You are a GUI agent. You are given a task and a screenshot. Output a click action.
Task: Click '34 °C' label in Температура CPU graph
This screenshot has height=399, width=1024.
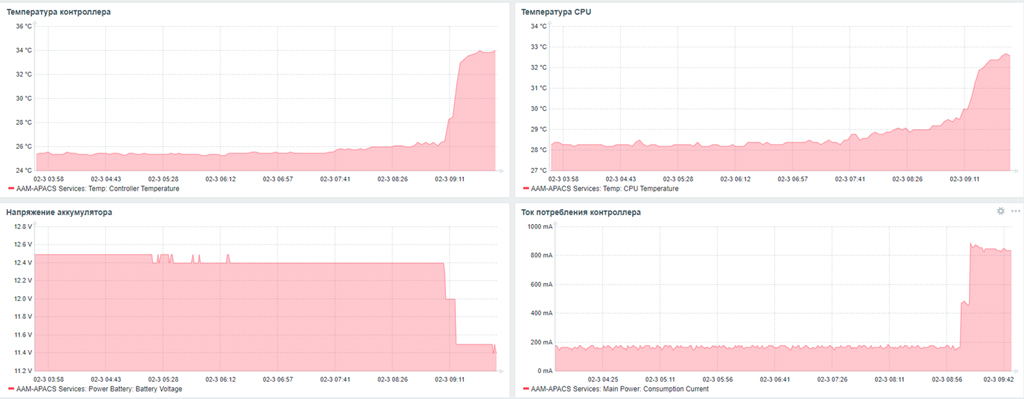tap(539, 27)
